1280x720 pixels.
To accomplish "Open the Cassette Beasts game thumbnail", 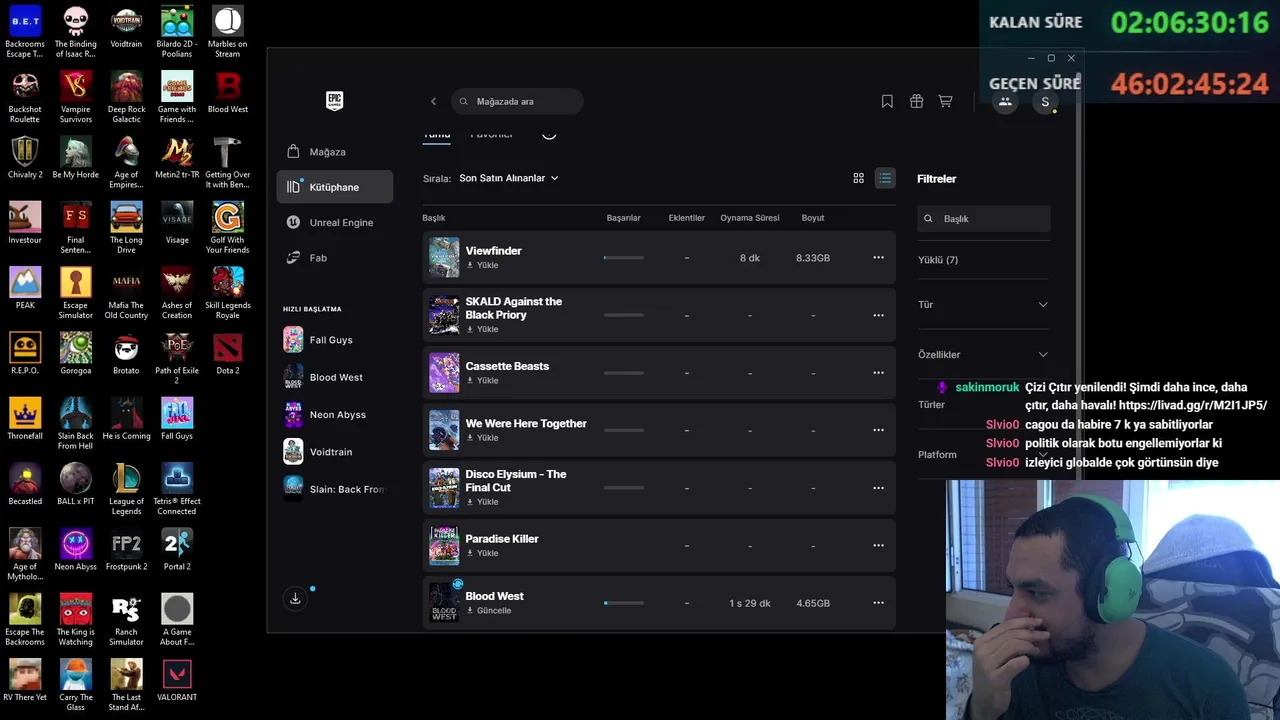I will [x=444, y=373].
